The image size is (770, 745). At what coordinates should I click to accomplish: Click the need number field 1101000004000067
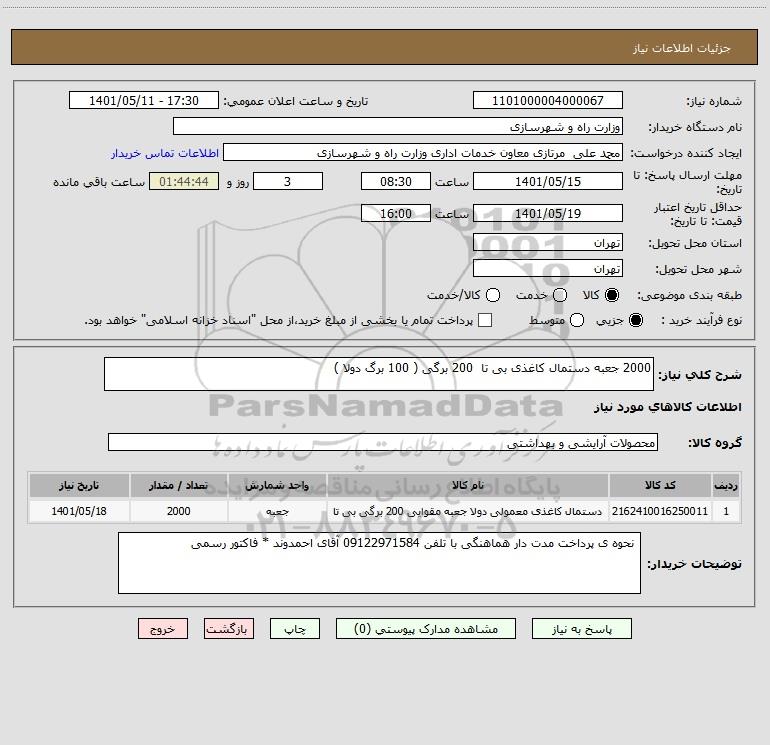[x=548, y=101]
